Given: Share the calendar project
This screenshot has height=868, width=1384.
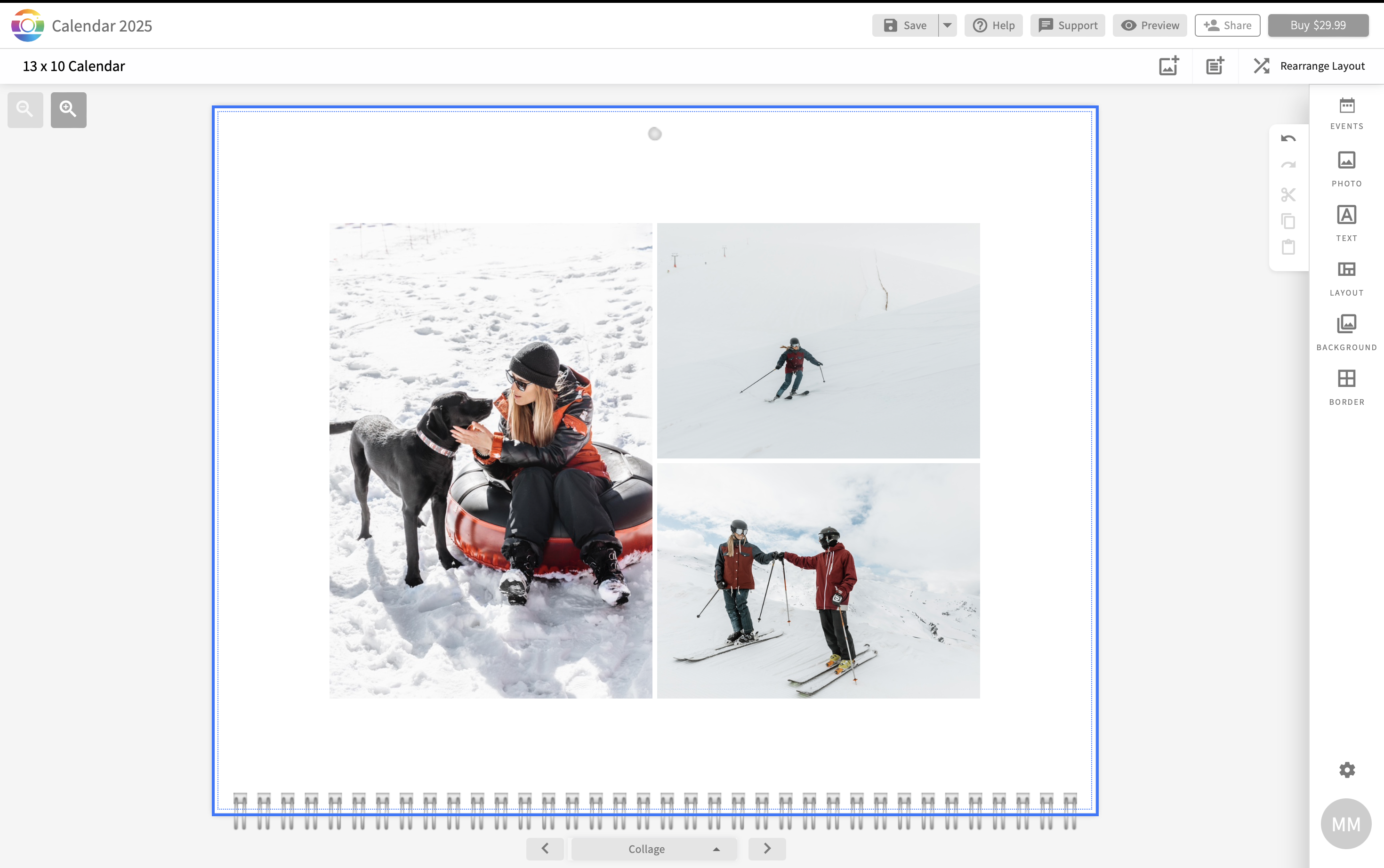Looking at the screenshot, I should click(1227, 25).
